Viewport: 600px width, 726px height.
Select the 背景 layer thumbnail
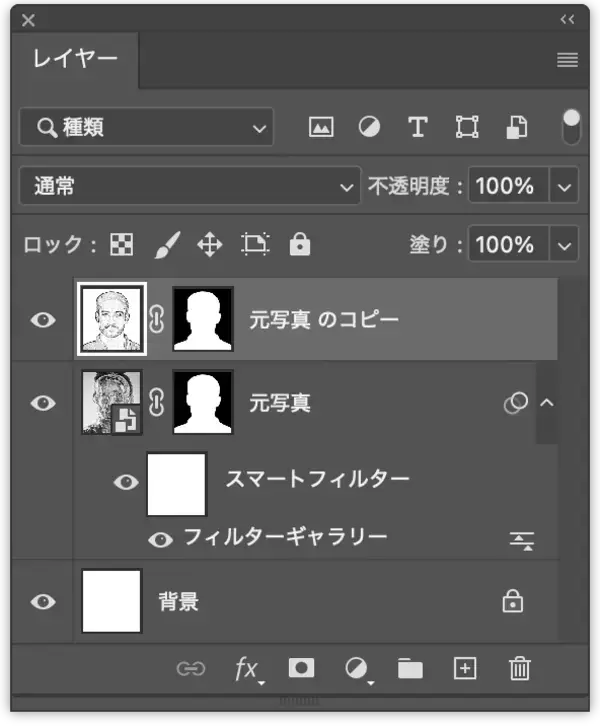click(112, 601)
